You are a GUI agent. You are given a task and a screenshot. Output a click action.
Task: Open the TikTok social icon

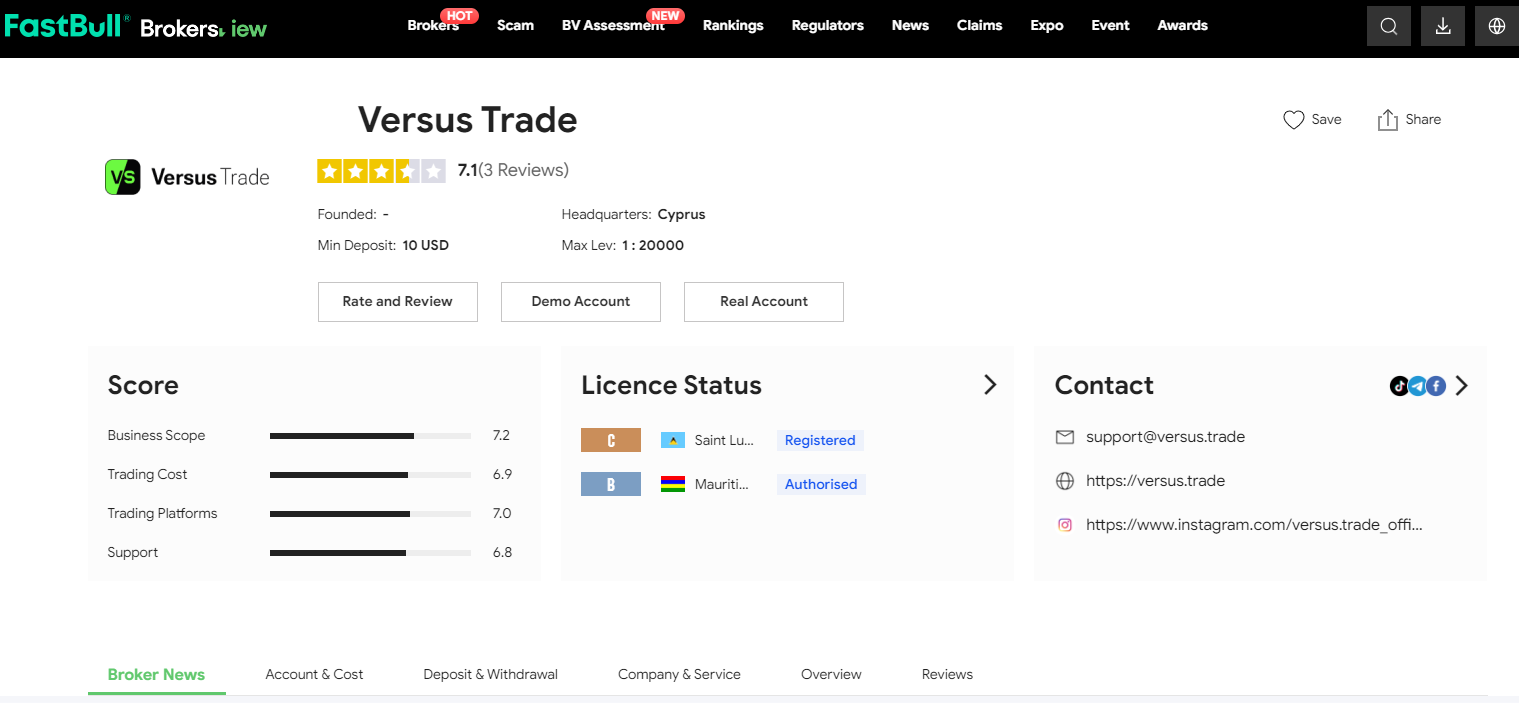[1399, 386]
